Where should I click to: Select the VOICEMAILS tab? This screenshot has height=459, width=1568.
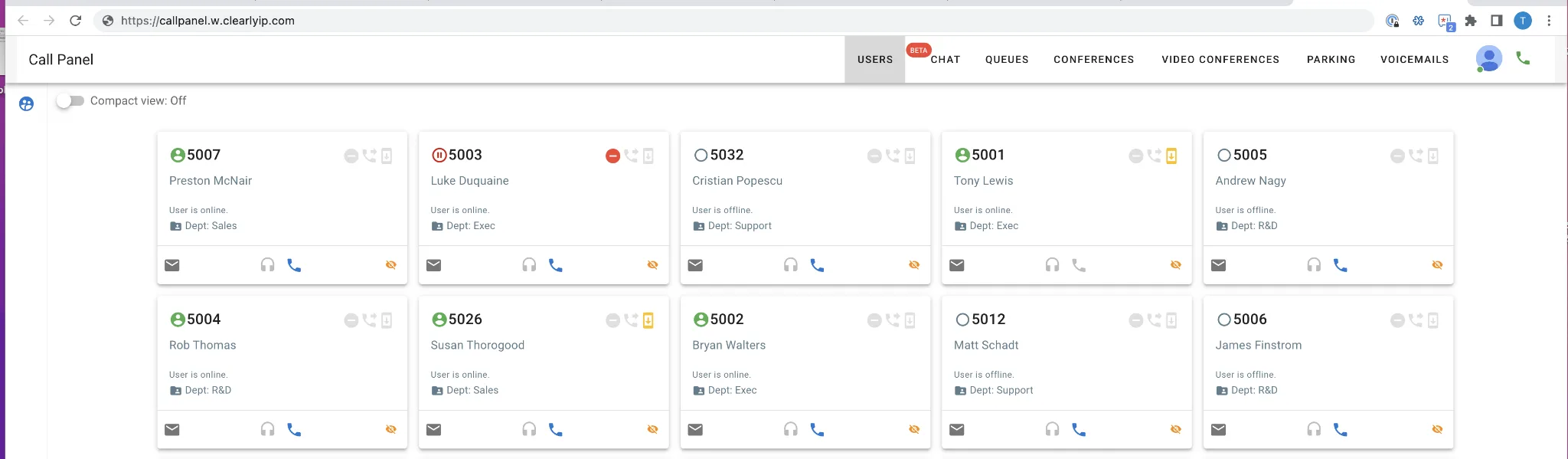coord(1414,60)
